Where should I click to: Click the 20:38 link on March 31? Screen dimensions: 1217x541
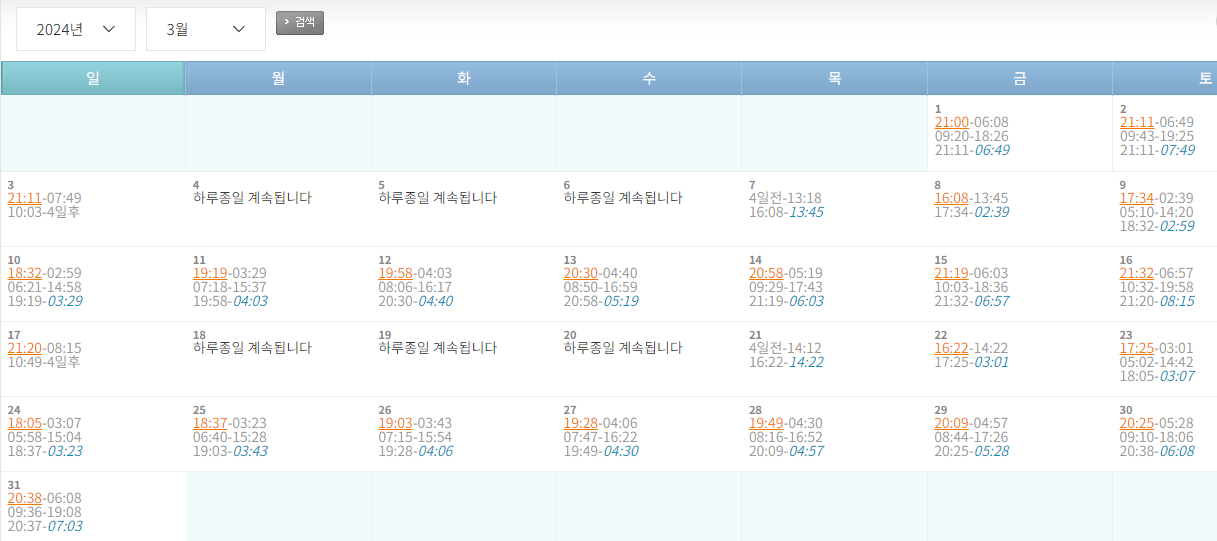coord(24,498)
